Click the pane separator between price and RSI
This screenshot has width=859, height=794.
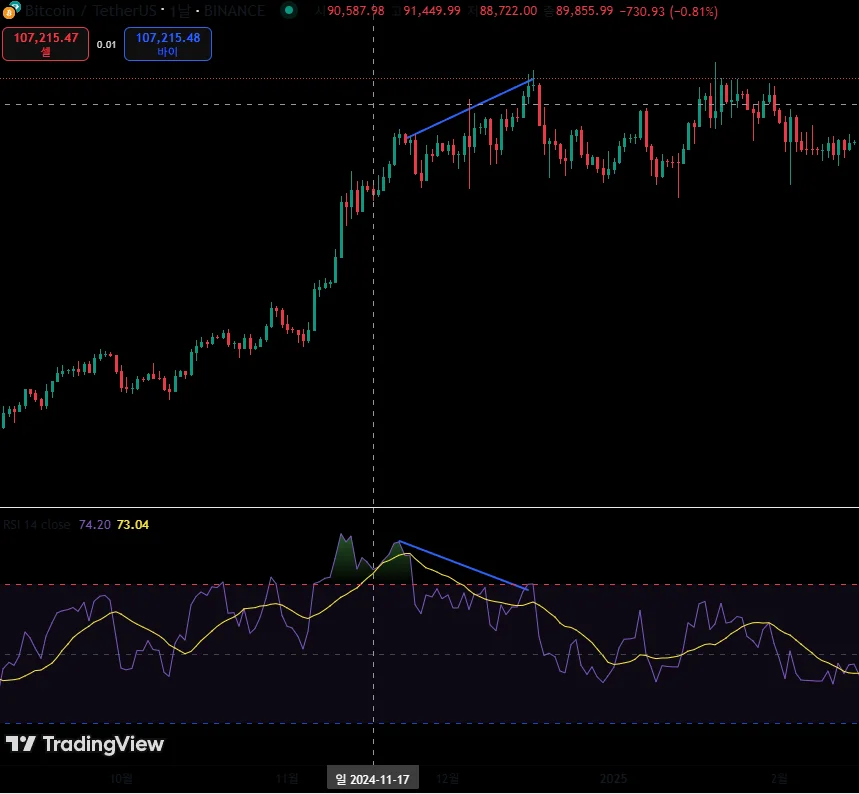click(x=430, y=507)
